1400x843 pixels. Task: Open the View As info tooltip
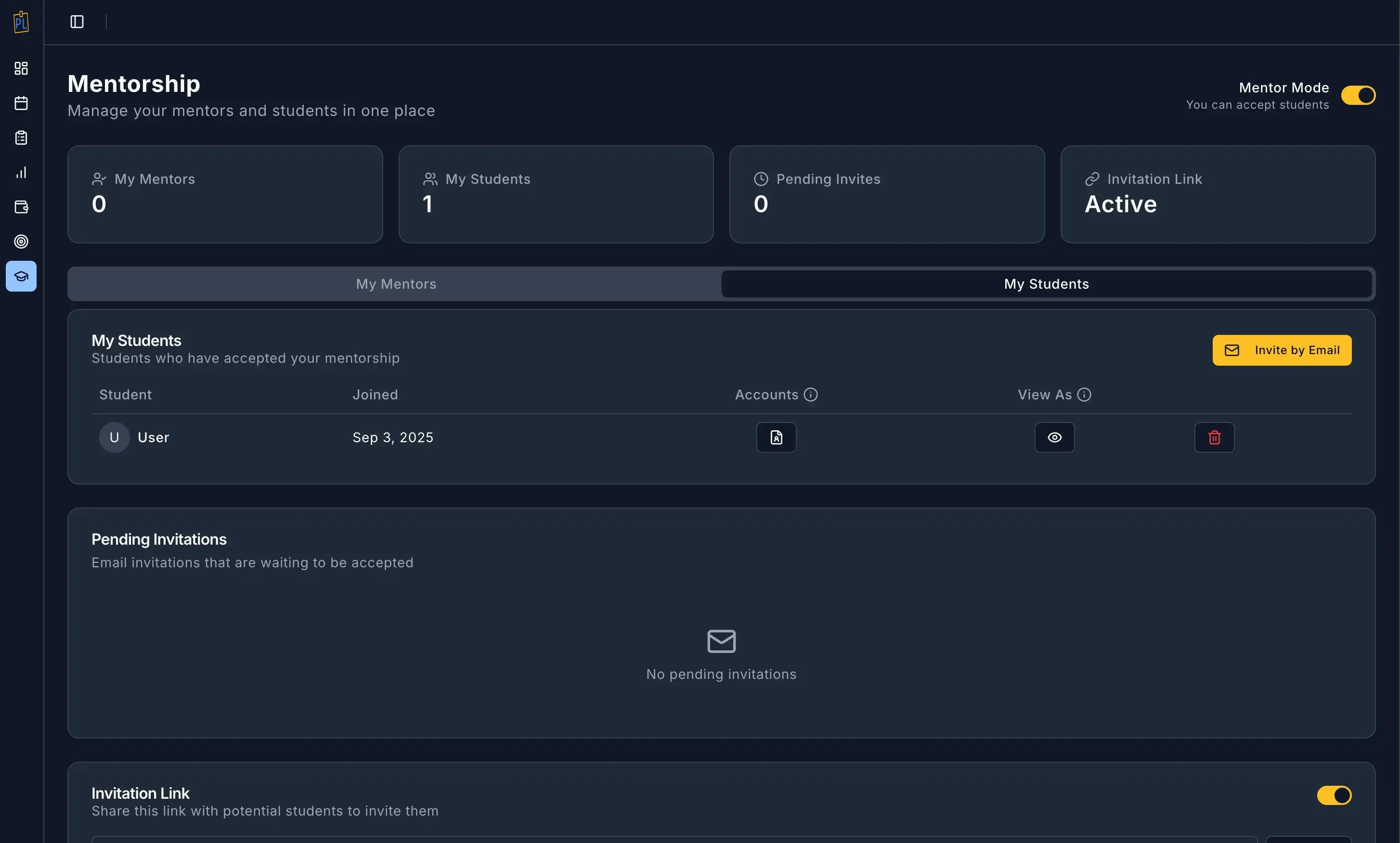pos(1085,395)
